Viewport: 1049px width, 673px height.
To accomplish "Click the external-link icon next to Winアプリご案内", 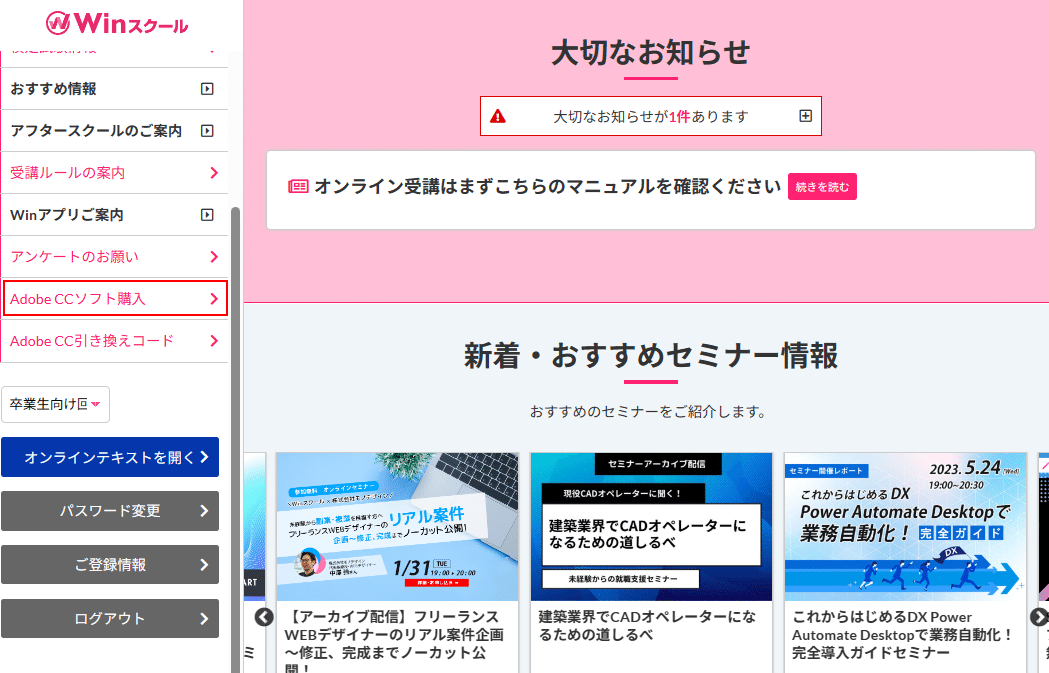I will (207, 214).
